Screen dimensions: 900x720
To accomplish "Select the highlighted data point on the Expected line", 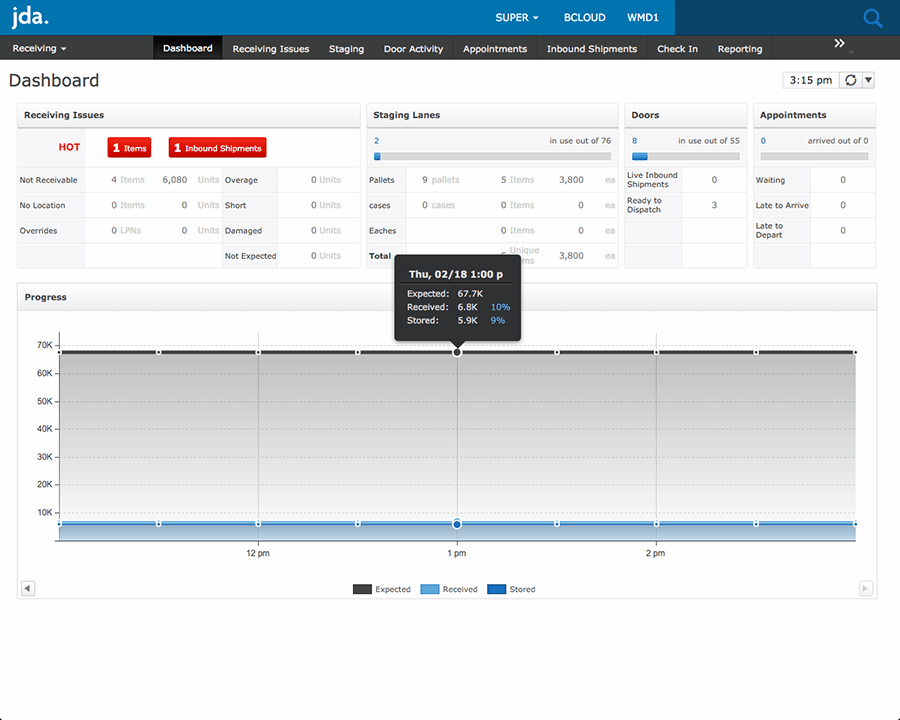I will [457, 351].
